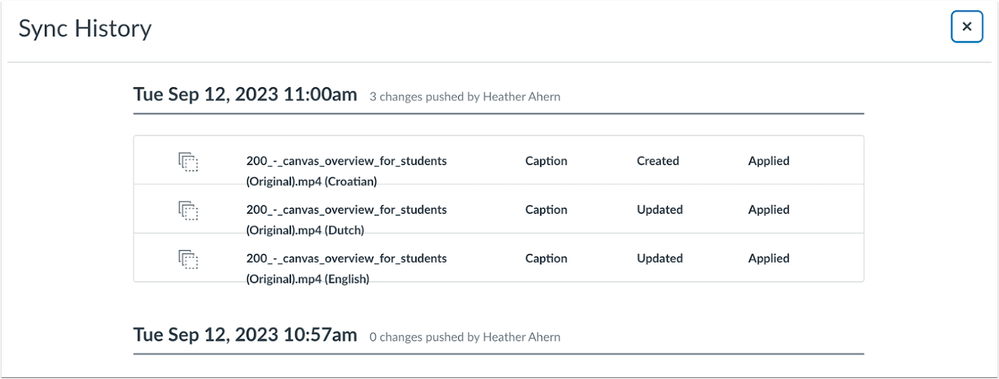999x379 pixels.
Task: Select the English caption file name
Action: [347, 269]
